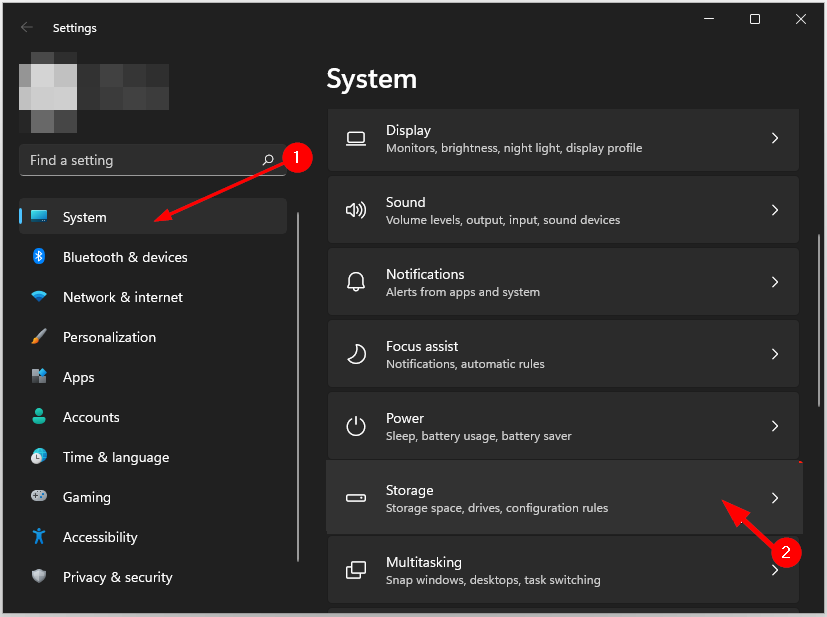Click the back arrow navigation button
This screenshot has height=617, width=827.
click(27, 27)
